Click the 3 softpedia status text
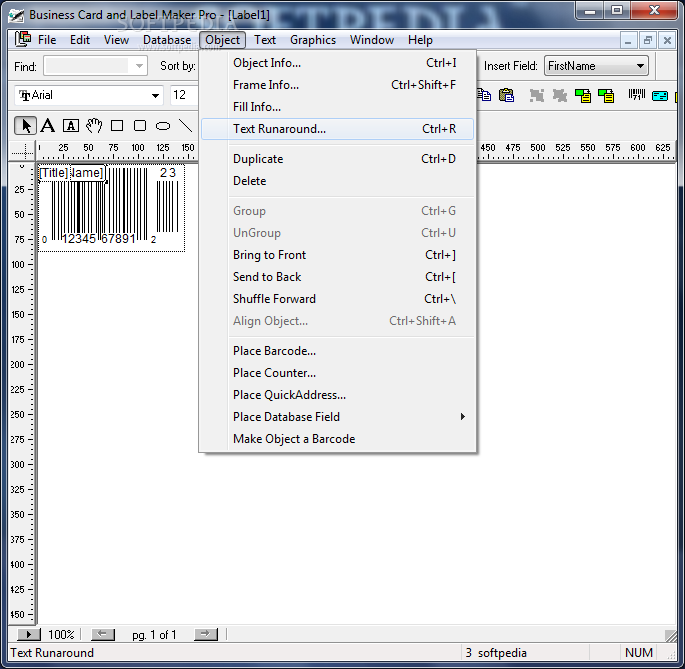This screenshot has height=669, width=685. coord(496,653)
